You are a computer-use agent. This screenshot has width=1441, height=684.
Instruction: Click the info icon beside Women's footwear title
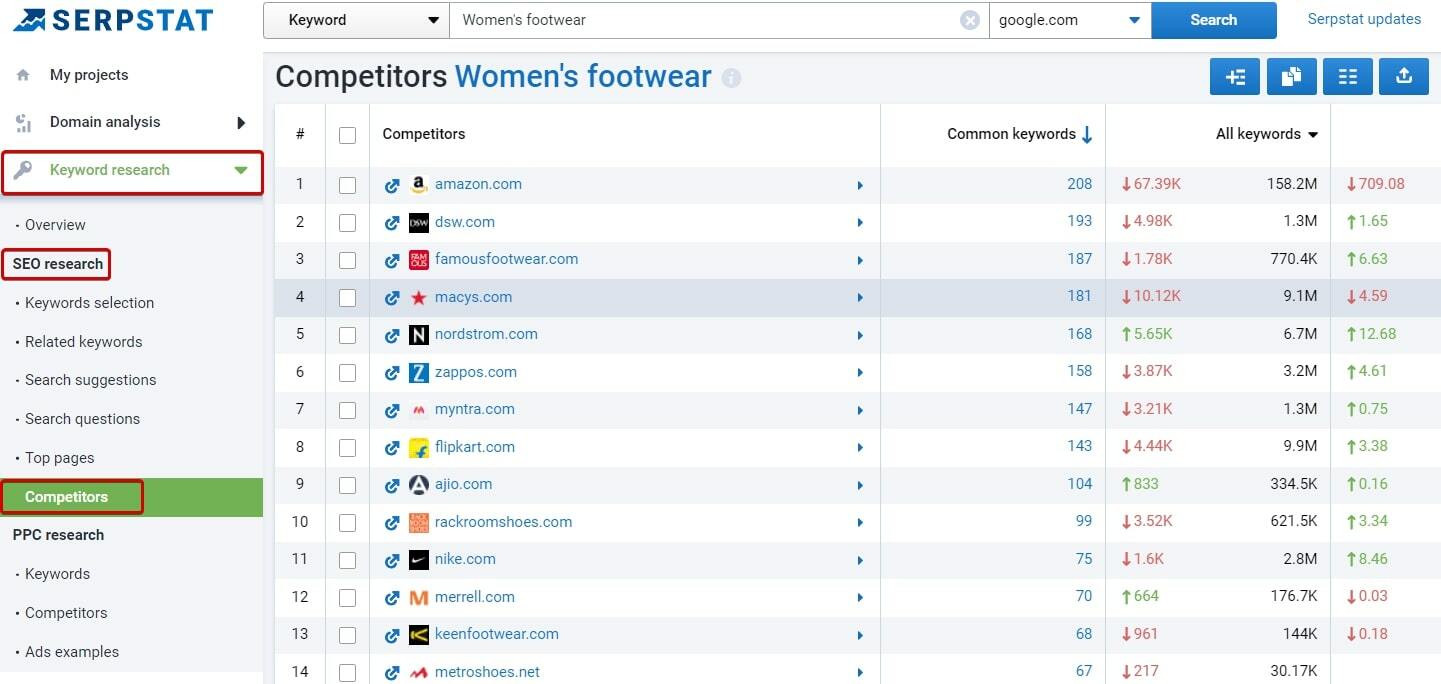[x=731, y=78]
